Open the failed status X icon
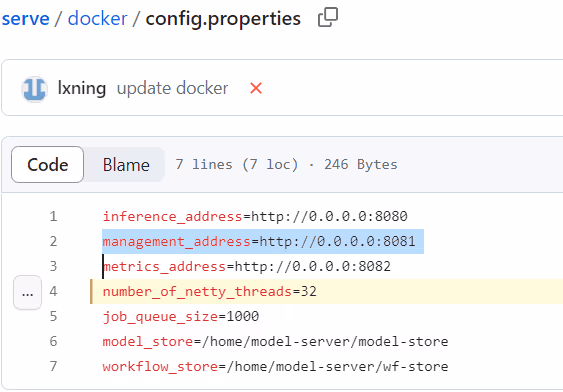The height and width of the screenshot is (392, 563). pos(256,88)
